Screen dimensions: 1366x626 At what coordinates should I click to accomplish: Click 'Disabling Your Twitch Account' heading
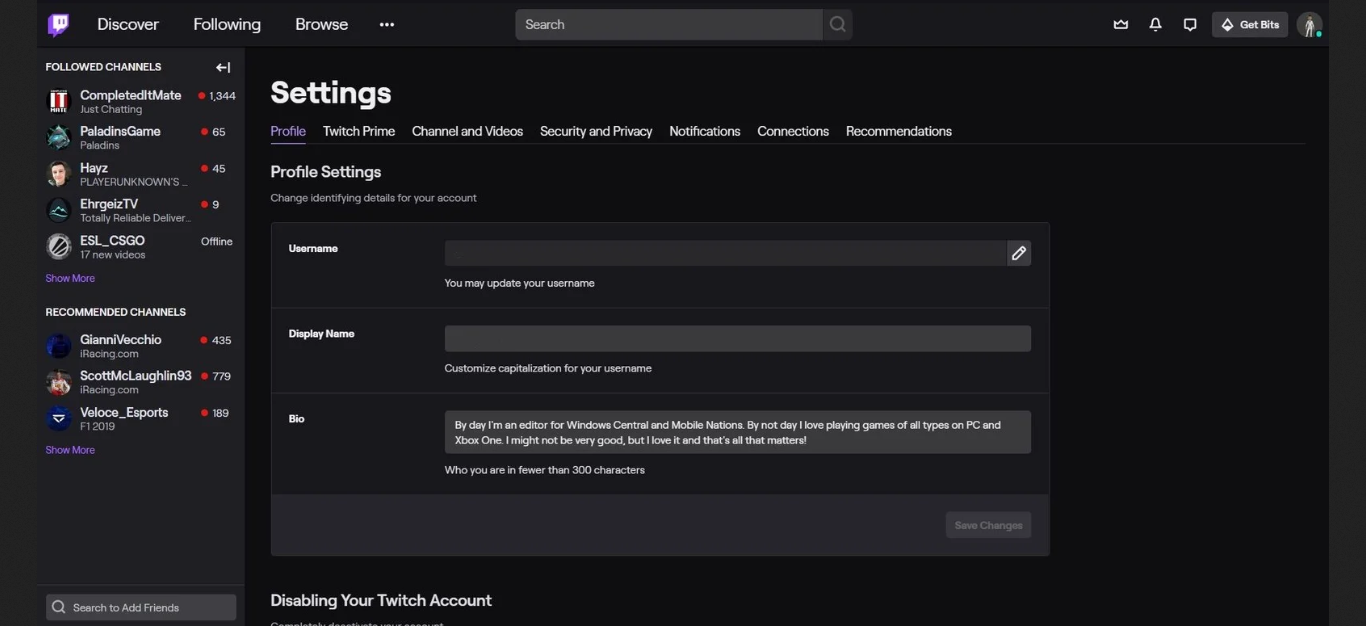pyautogui.click(x=381, y=600)
